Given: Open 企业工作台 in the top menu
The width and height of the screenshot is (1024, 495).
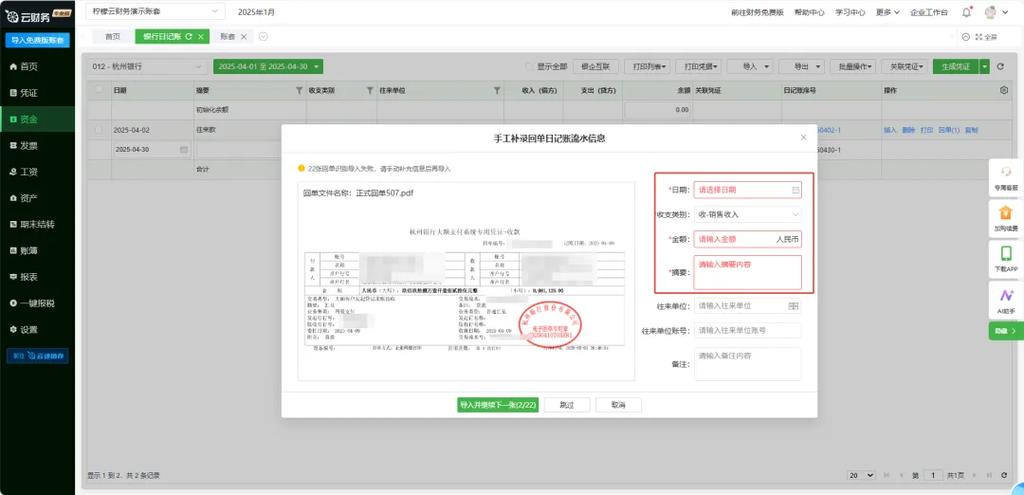Looking at the screenshot, I should (x=929, y=12).
